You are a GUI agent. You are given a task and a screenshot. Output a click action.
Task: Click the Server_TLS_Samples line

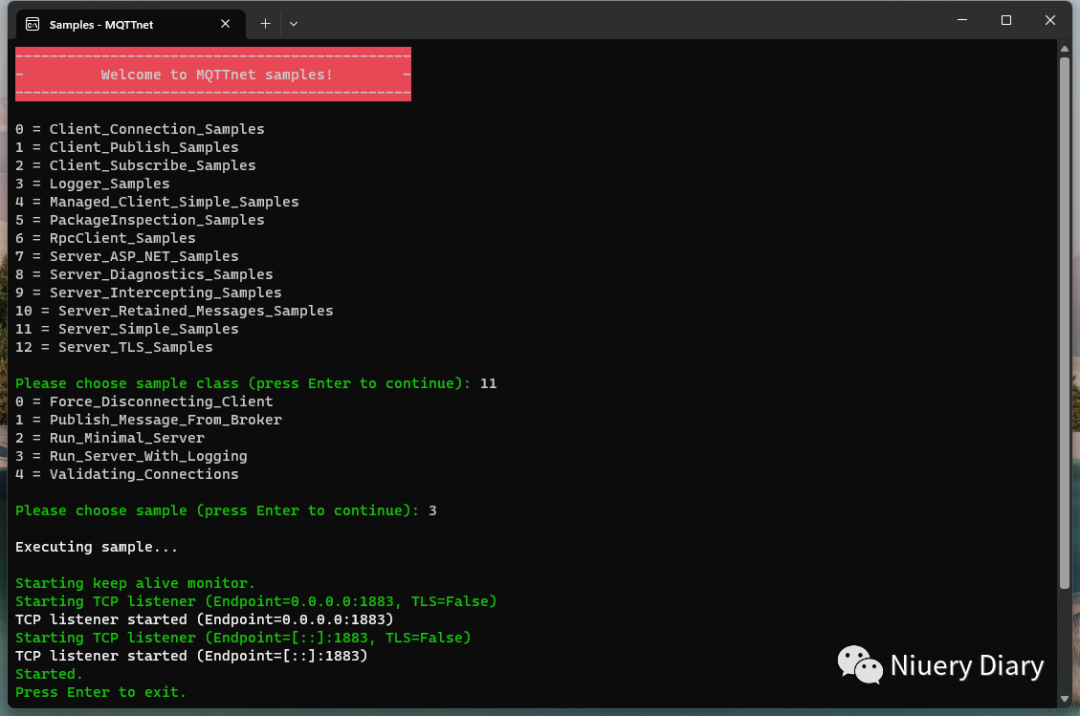coord(114,347)
